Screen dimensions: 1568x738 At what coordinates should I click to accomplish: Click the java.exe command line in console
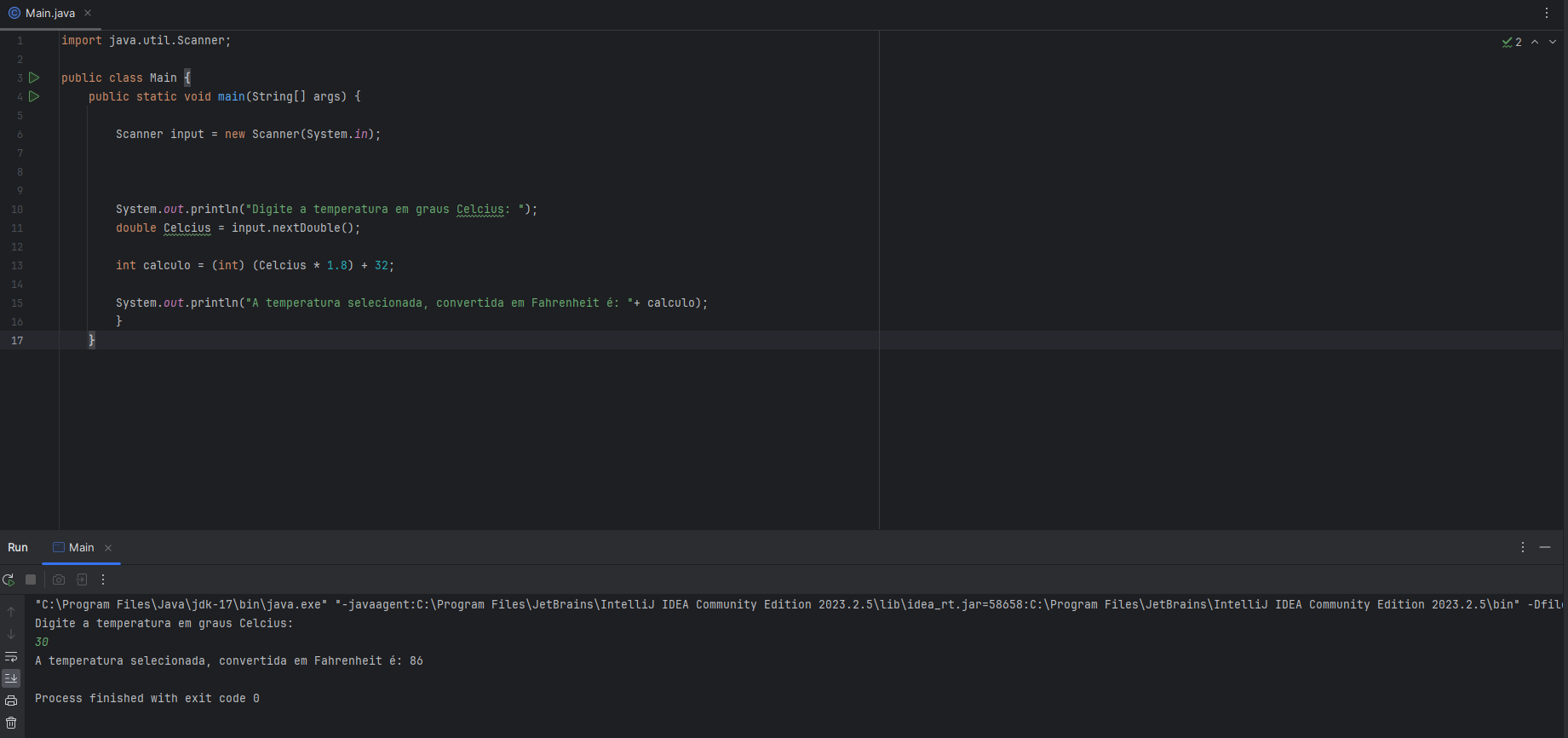(x=798, y=604)
